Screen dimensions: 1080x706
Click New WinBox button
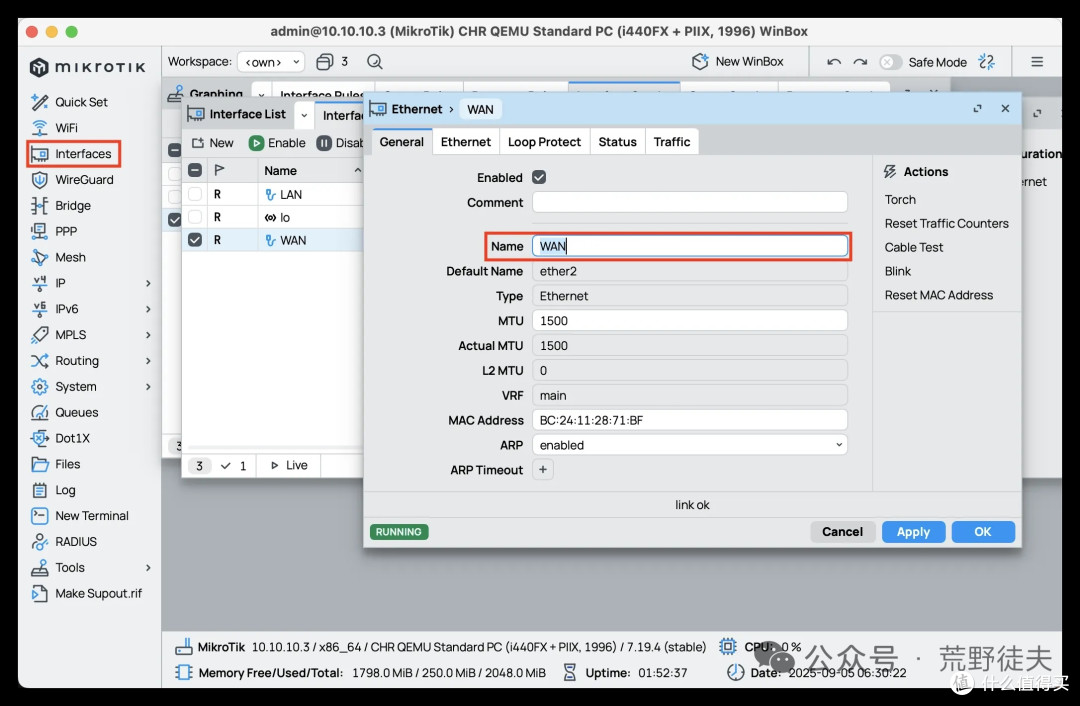pos(738,62)
